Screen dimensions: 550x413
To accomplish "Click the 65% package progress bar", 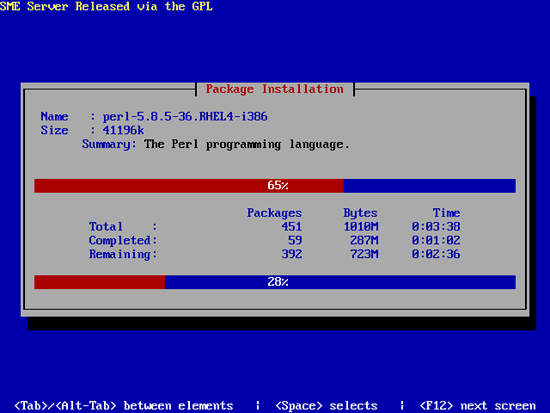I will pos(275,186).
